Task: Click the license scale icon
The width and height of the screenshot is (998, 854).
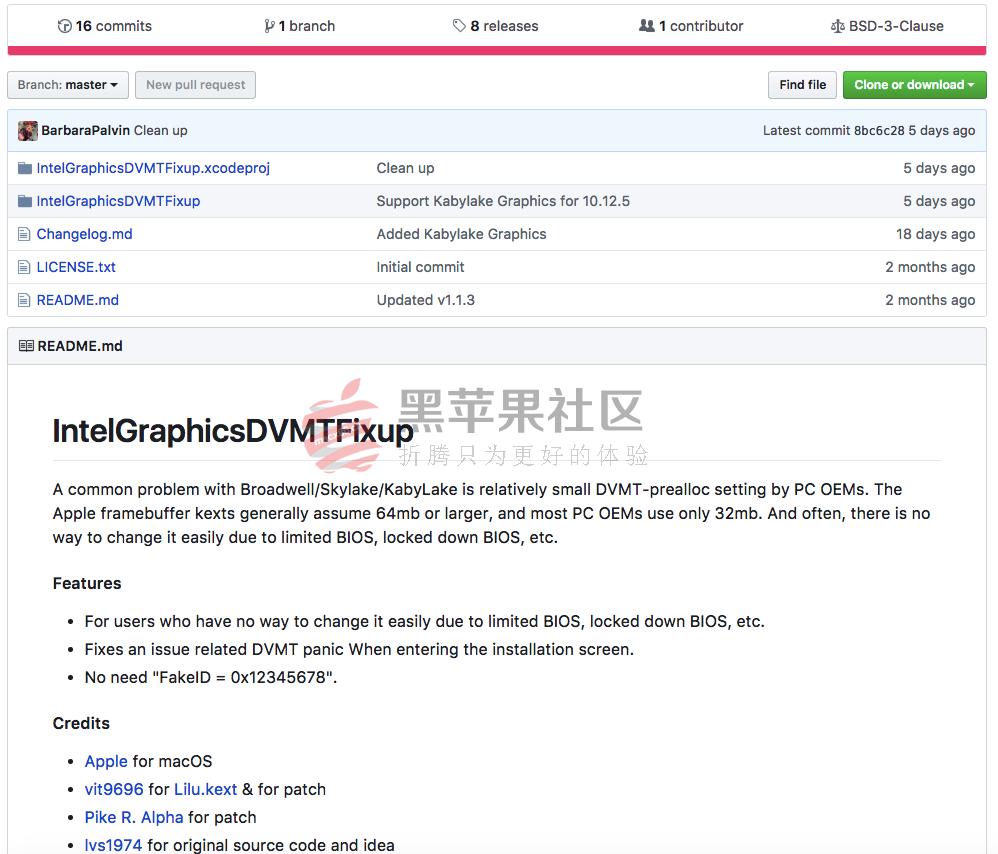Action: point(838,26)
